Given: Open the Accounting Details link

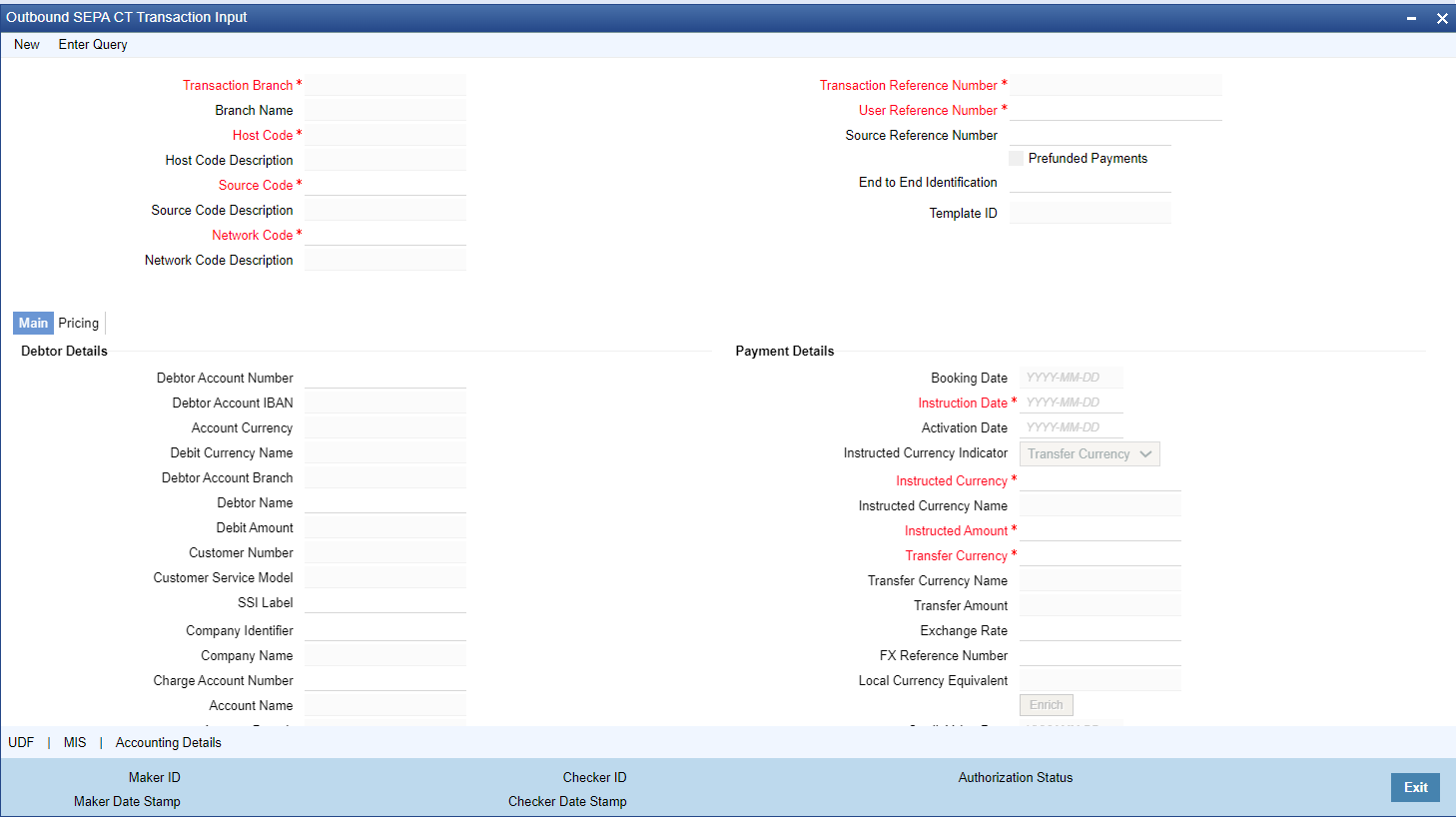Looking at the screenshot, I should tap(169, 742).
